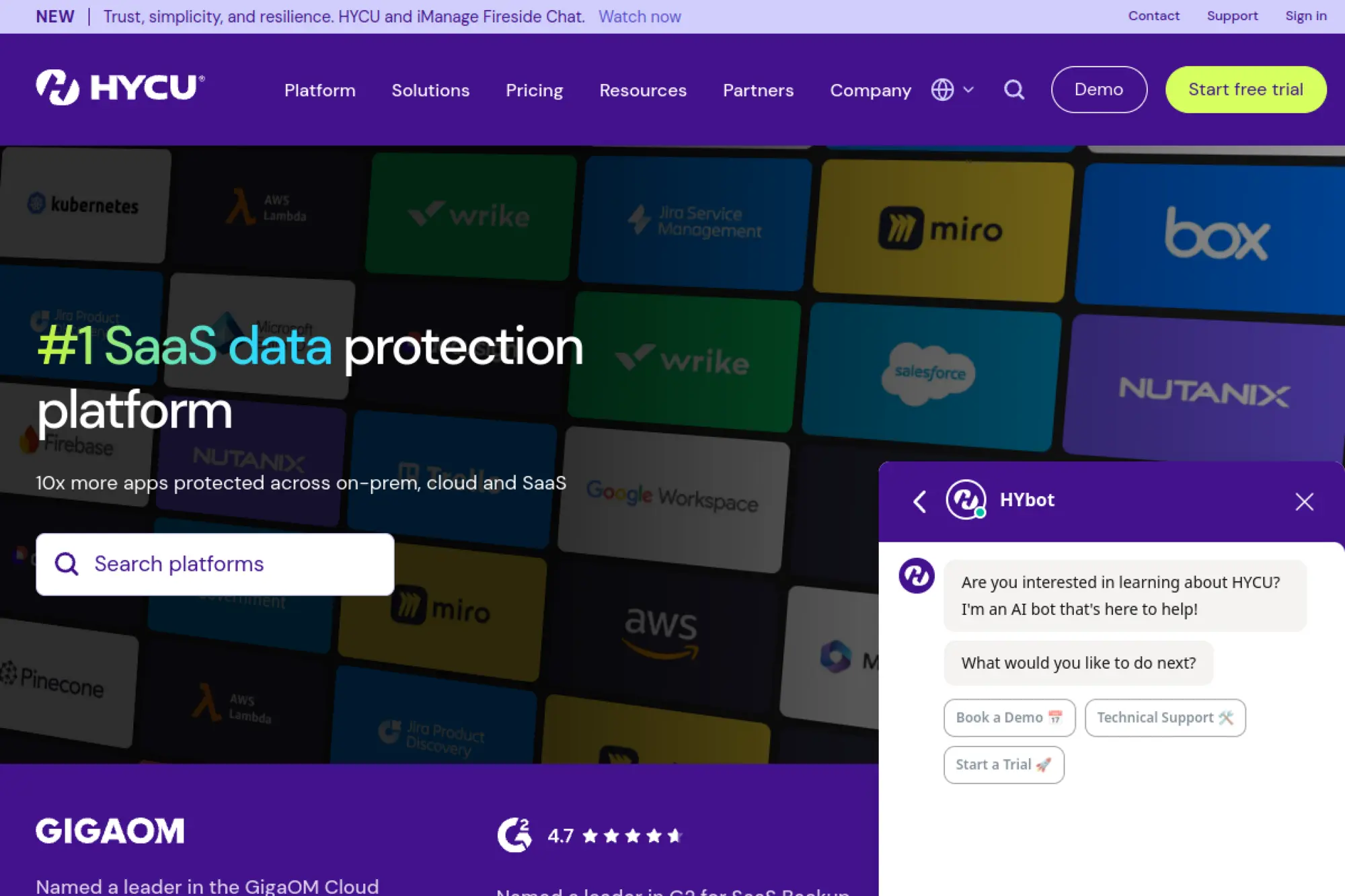
Task: Open the globe language selector
Action: tap(942, 89)
